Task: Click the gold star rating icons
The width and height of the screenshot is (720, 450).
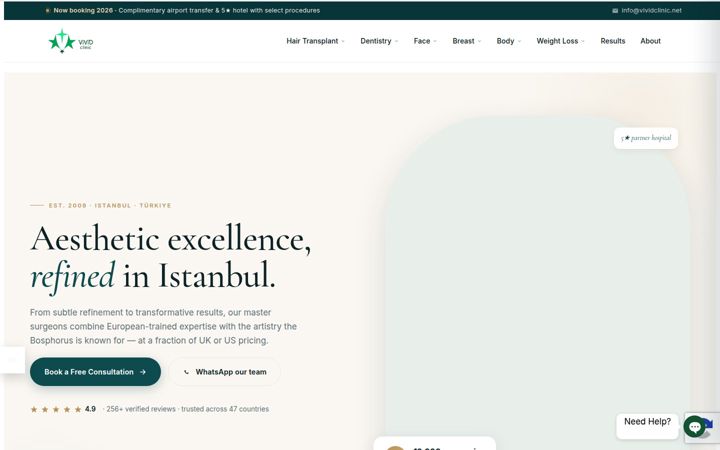Action: click(56, 409)
